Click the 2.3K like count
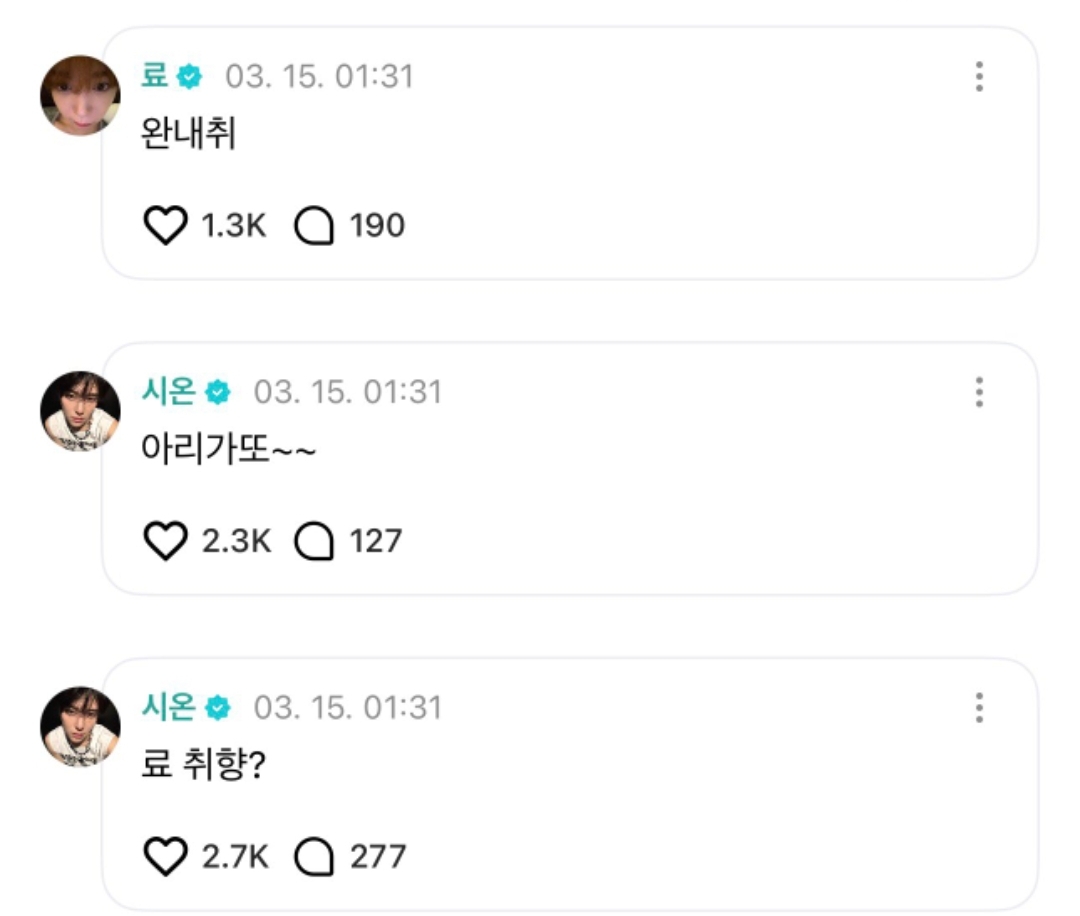This screenshot has width=1080, height=916. point(236,542)
